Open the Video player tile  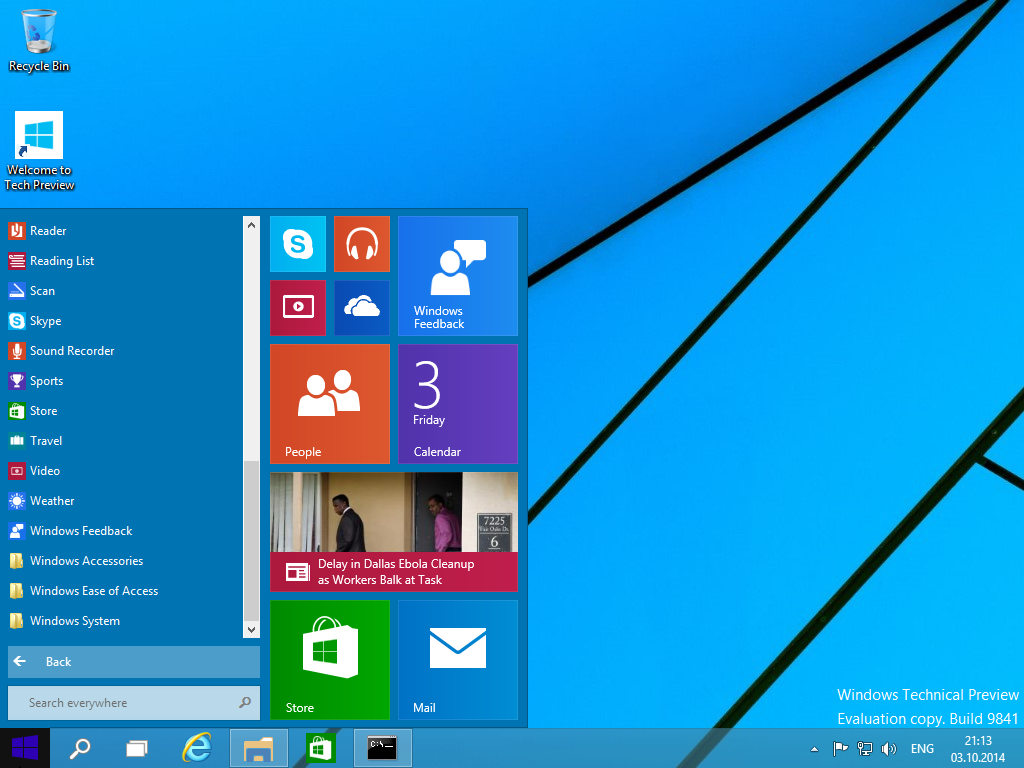298,308
